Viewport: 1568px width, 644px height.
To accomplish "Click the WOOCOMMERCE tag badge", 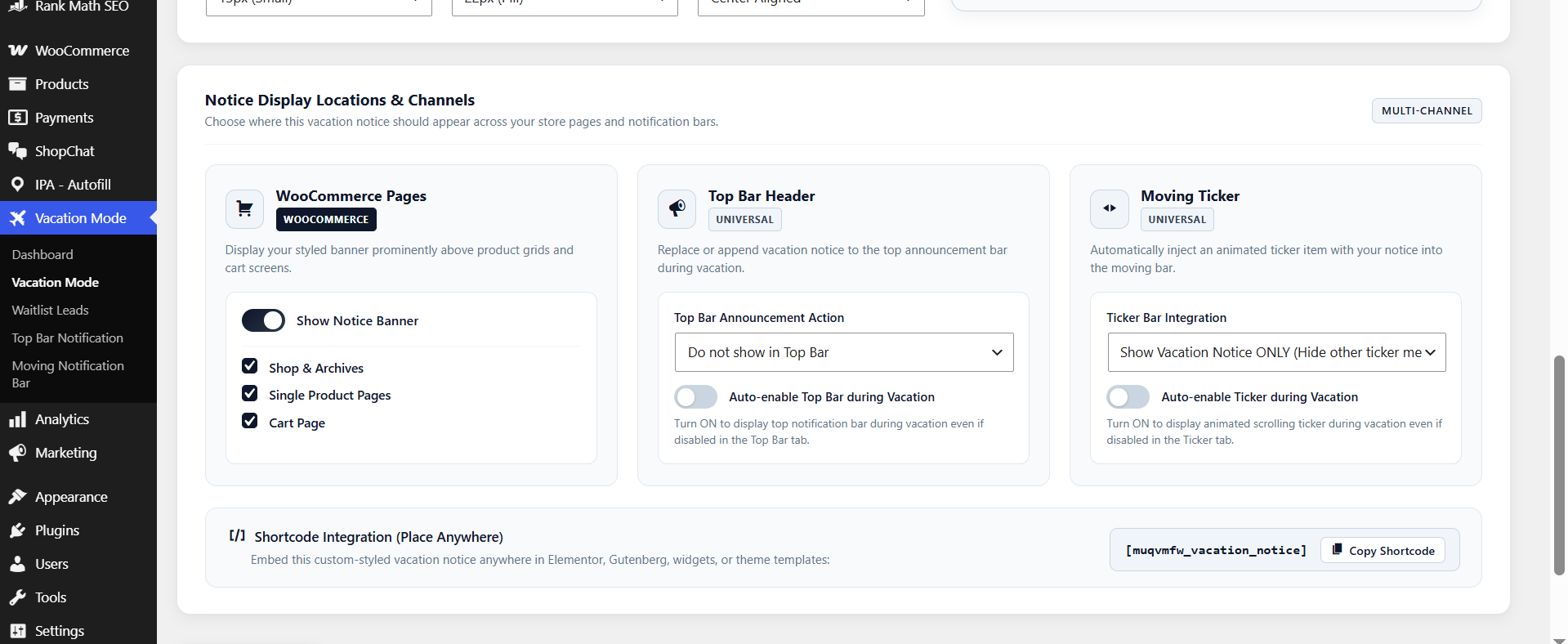I will (x=326, y=220).
